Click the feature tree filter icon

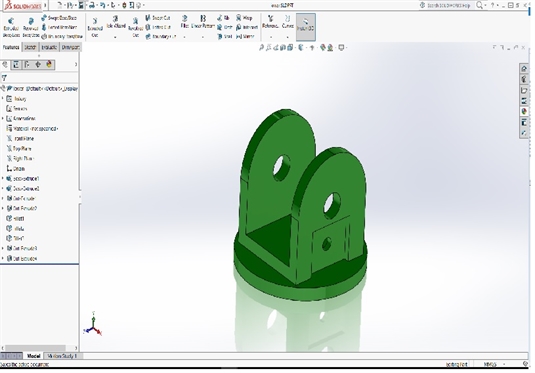pyautogui.click(x=4, y=78)
